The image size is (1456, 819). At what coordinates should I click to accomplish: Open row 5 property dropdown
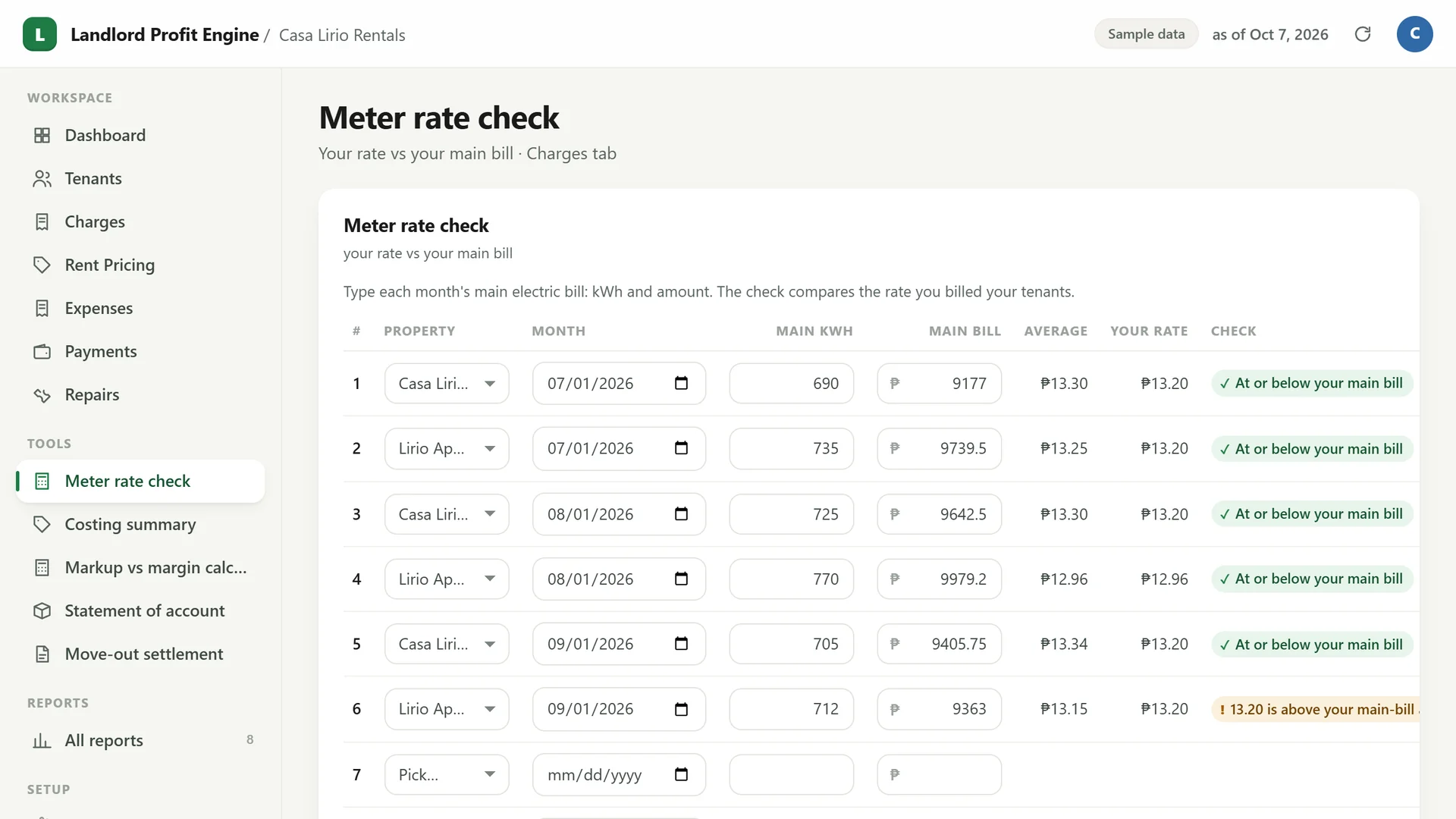coord(447,644)
